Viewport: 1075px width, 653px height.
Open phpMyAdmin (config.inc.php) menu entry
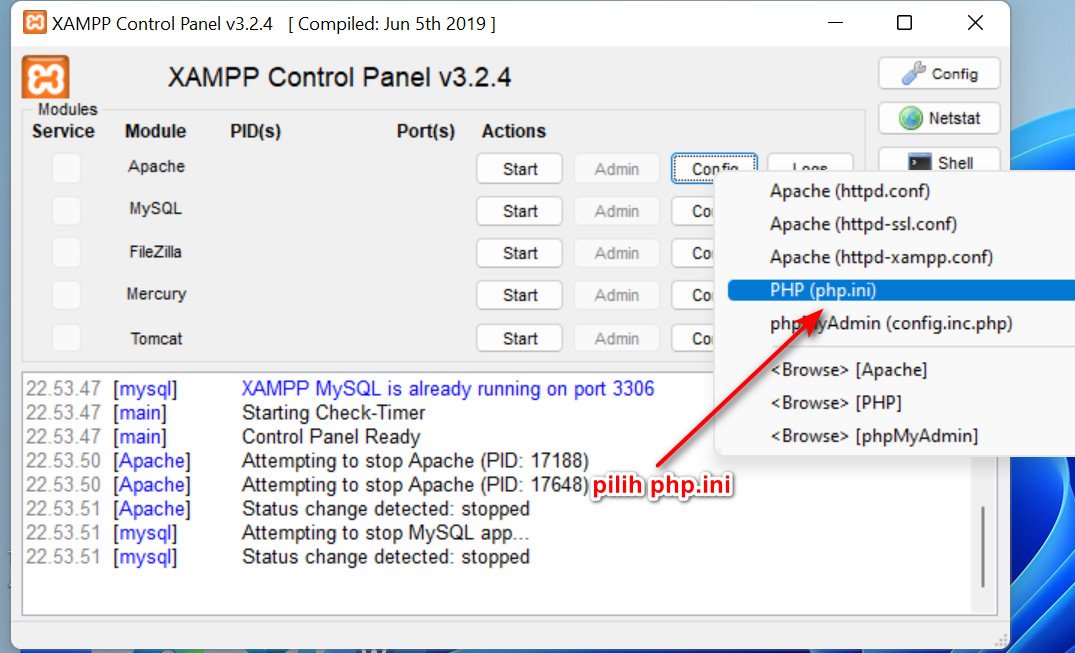coord(891,323)
